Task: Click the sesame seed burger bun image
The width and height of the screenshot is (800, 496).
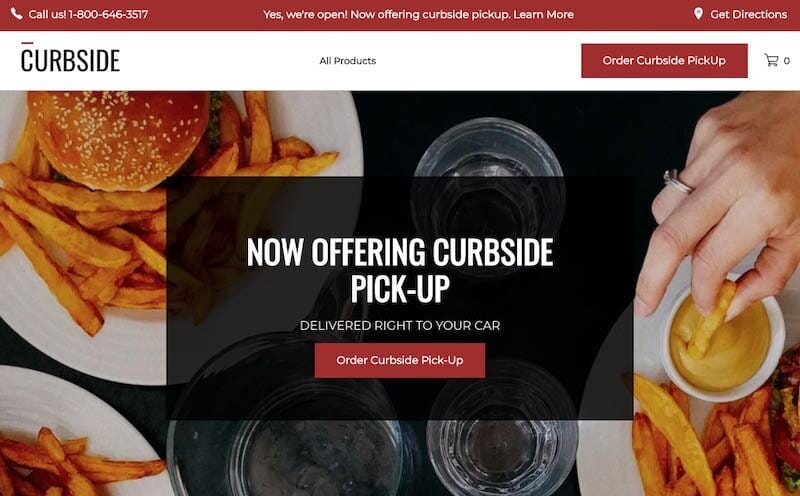Action: 118,138
